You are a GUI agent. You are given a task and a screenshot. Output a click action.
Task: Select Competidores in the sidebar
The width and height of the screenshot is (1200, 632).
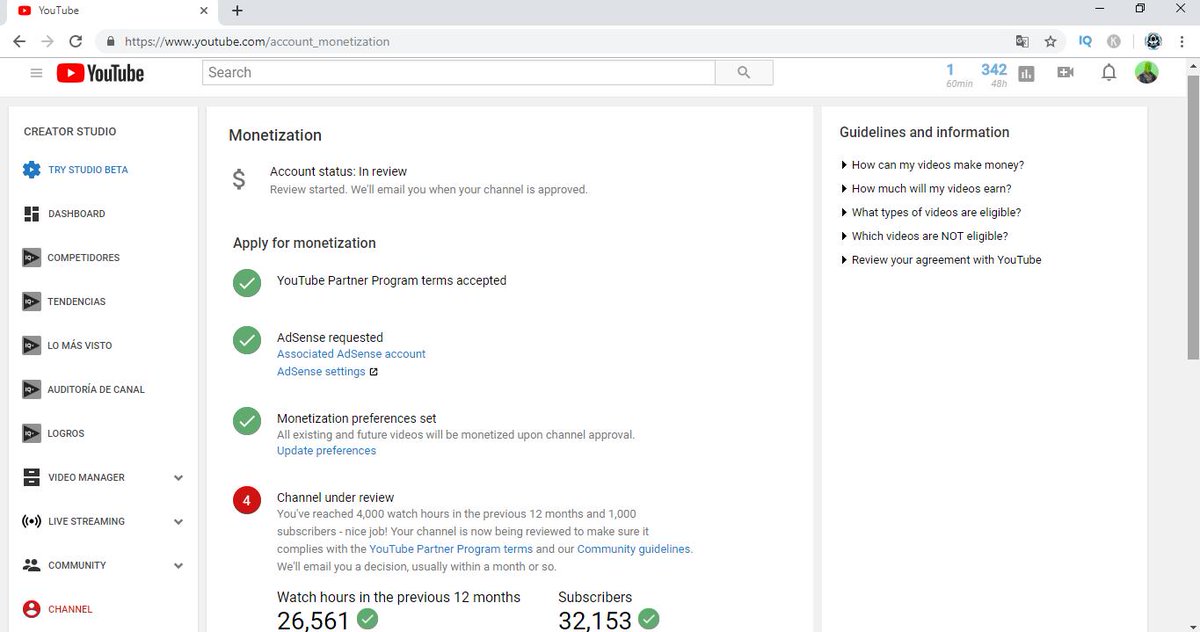click(83, 258)
